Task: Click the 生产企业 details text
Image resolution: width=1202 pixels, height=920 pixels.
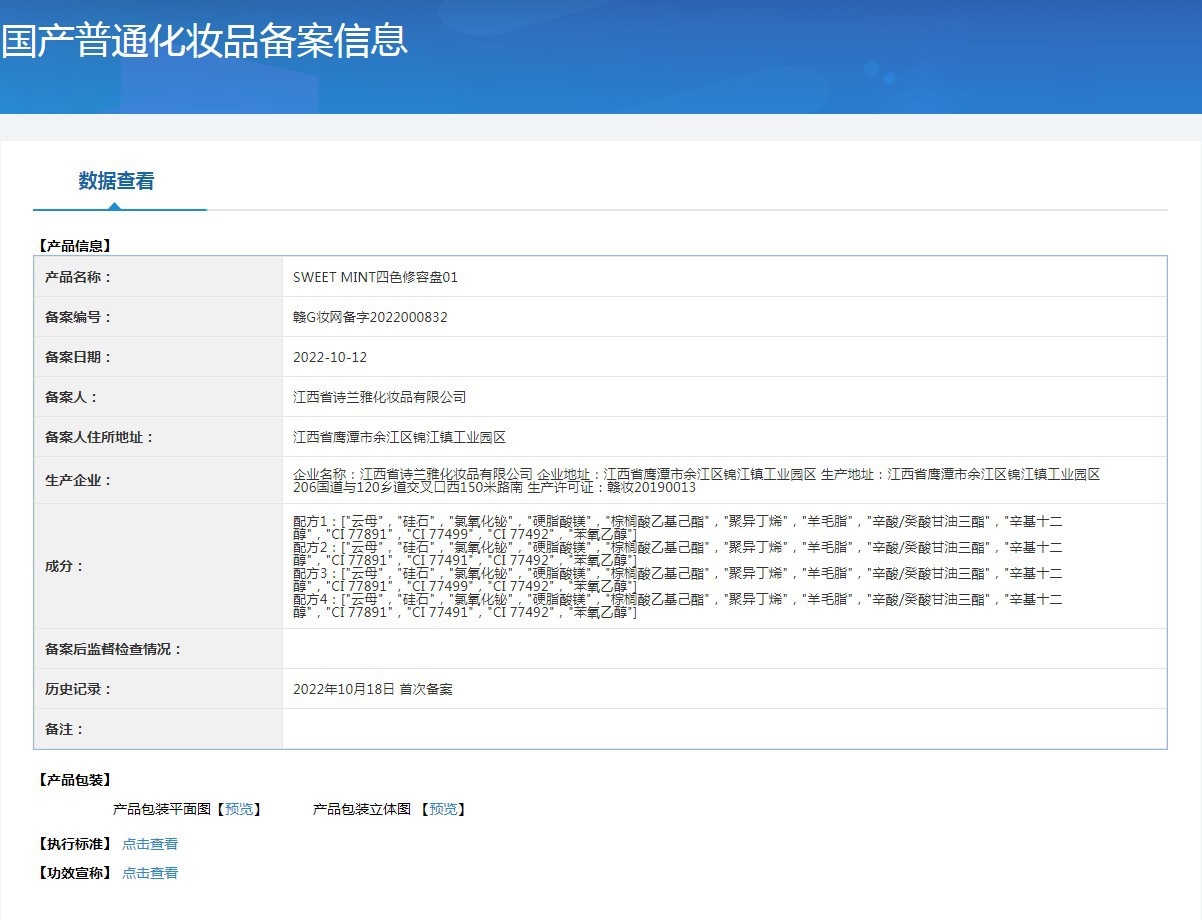Action: pos(696,480)
